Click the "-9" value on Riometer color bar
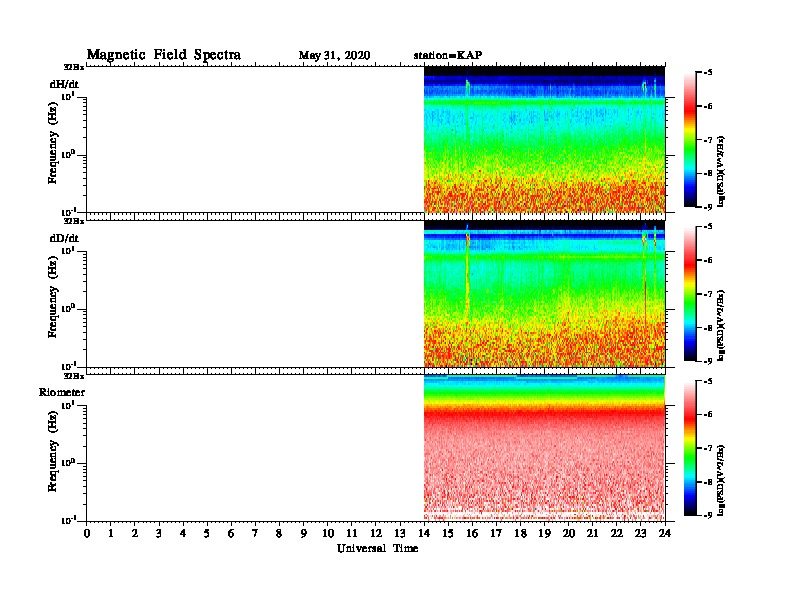The height and width of the screenshot is (612, 792). coord(708,515)
